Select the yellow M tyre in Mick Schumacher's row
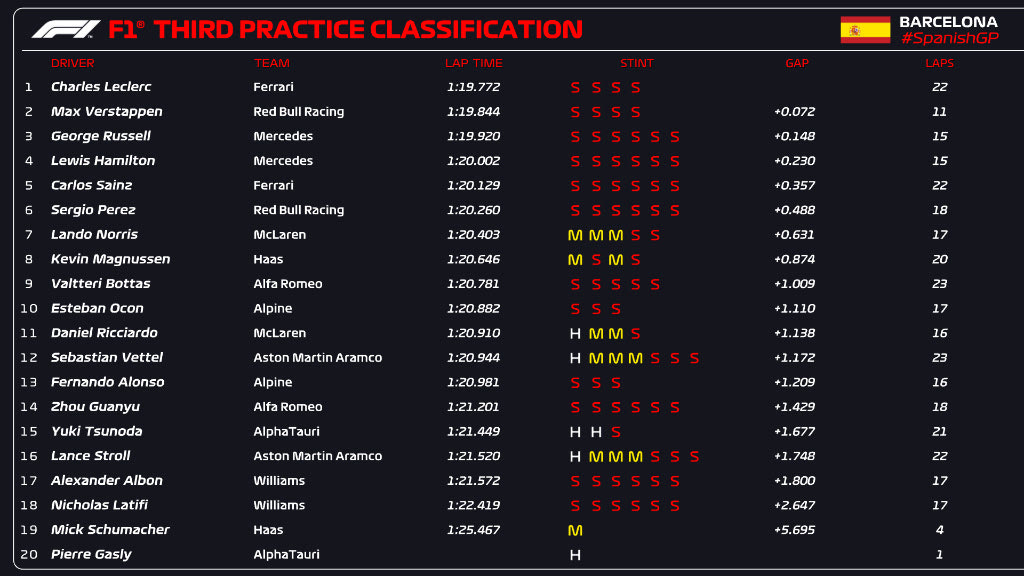This screenshot has height=576, width=1024. (x=575, y=530)
